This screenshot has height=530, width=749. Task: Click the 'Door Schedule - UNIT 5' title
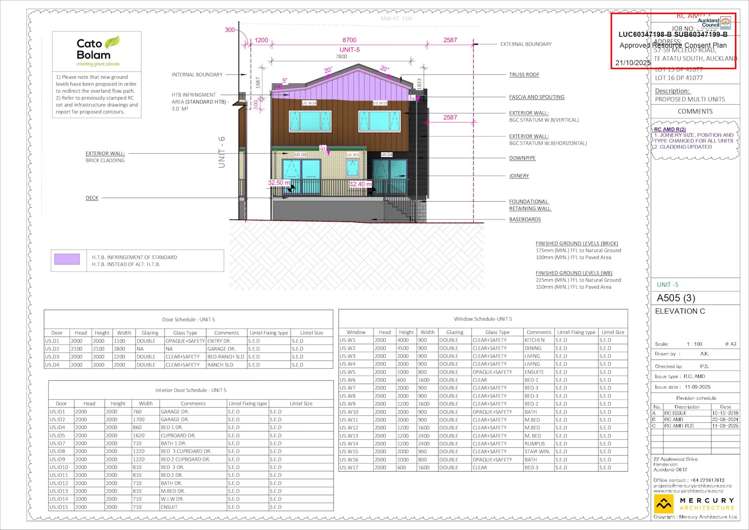pyautogui.click(x=188, y=319)
